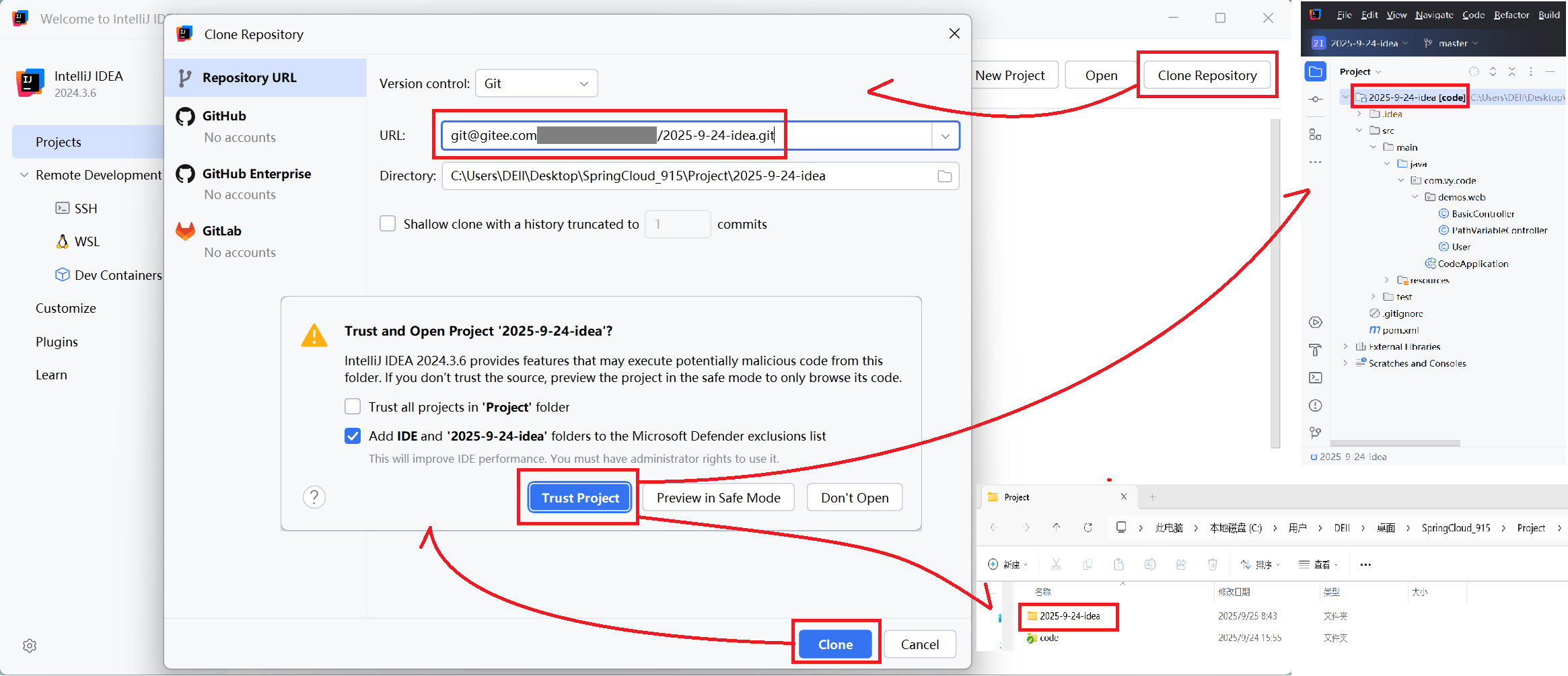Viewport: 1568px width, 676px height.
Task: Expand URL history dropdown arrow
Action: tap(946, 136)
